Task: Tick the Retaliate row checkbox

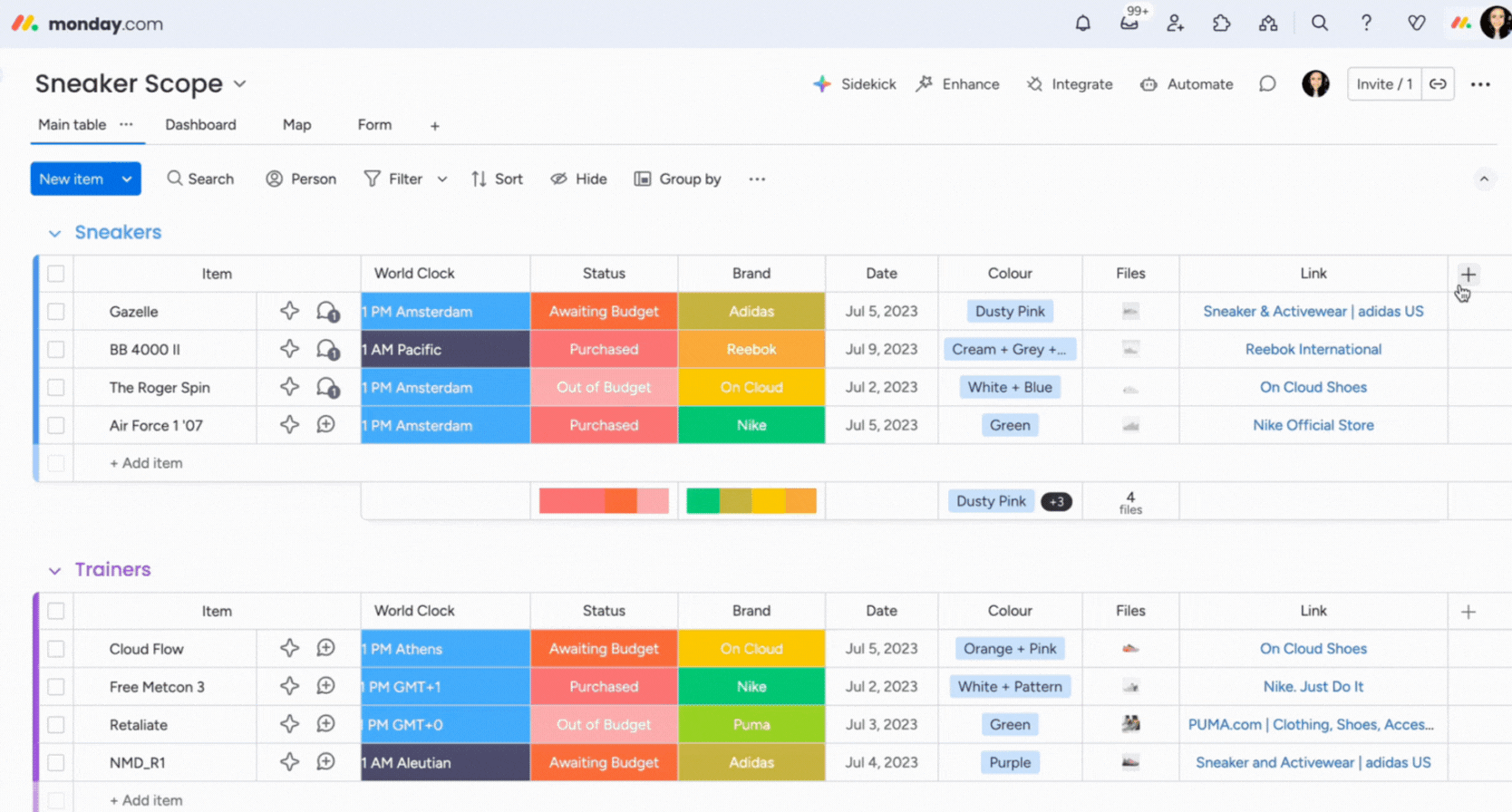Action: pos(56,725)
